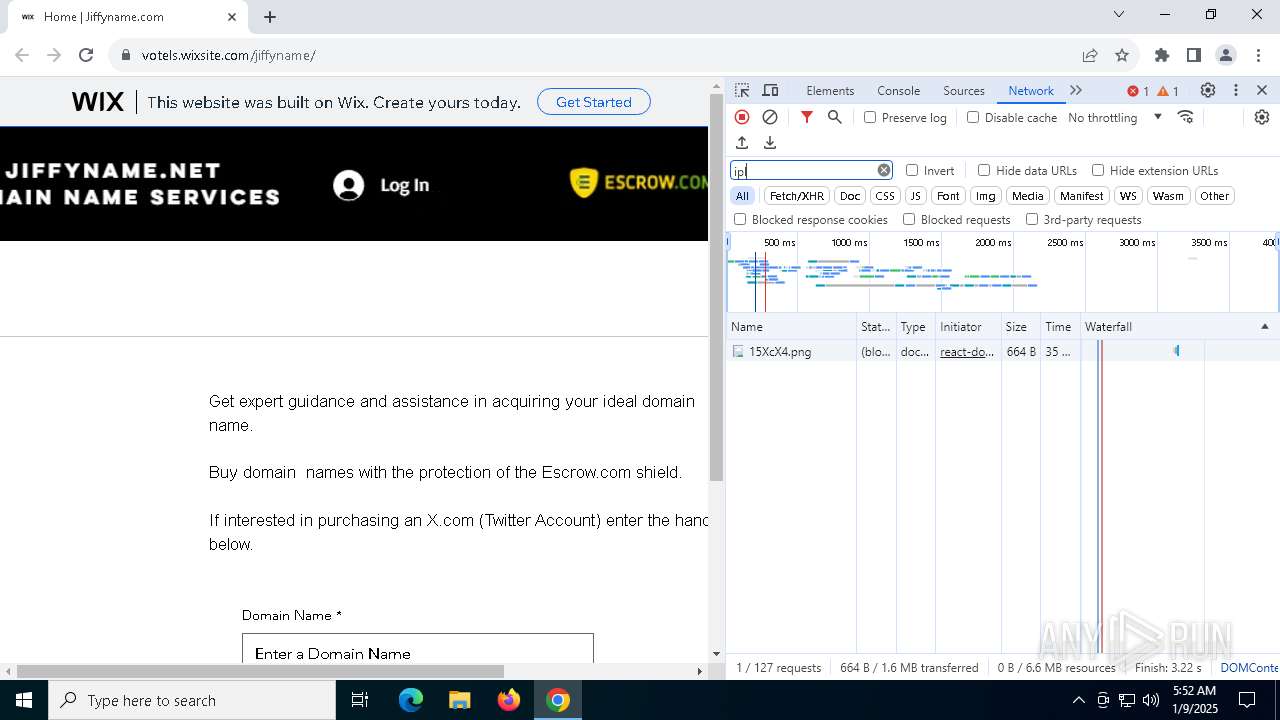Image resolution: width=1280 pixels, height=720 pixels.
Task: Stop recording network log
Action: 742,117
